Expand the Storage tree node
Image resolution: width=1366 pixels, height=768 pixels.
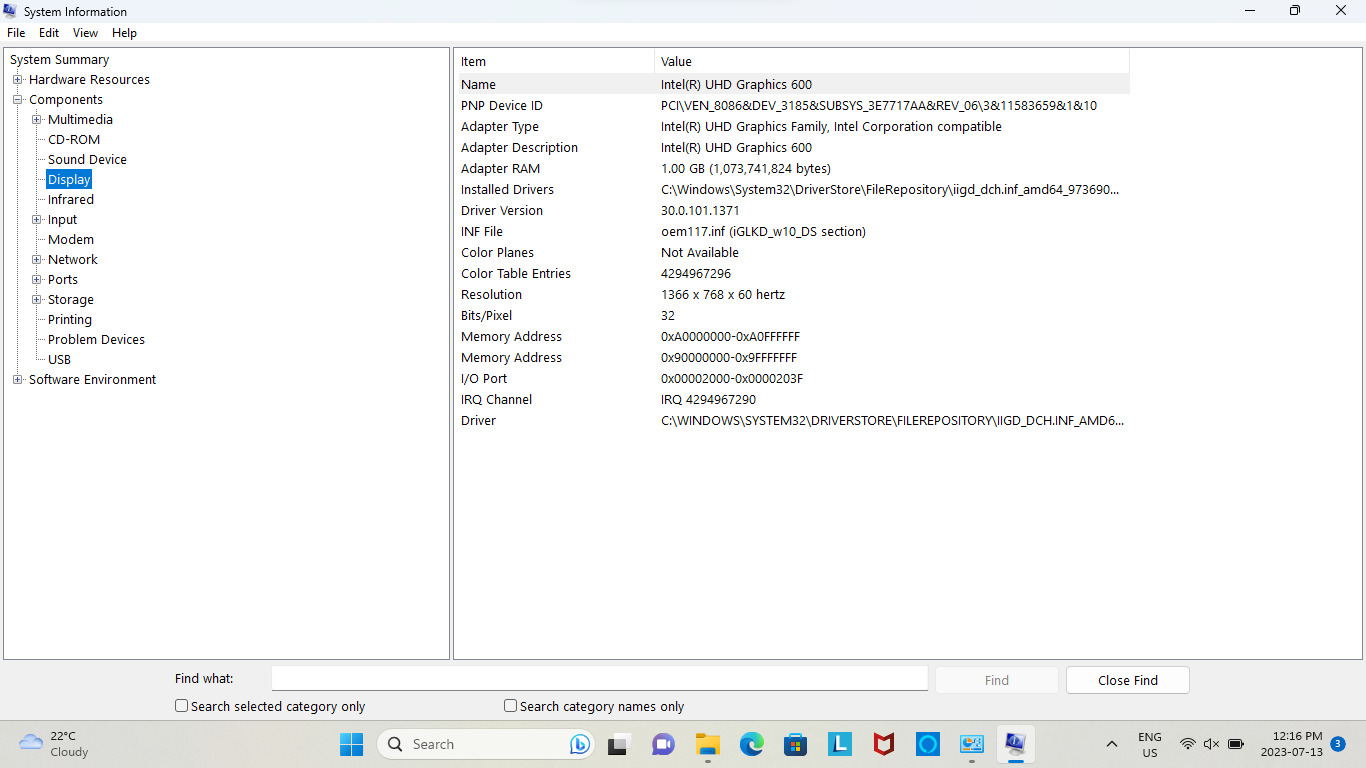click(37, 299)
